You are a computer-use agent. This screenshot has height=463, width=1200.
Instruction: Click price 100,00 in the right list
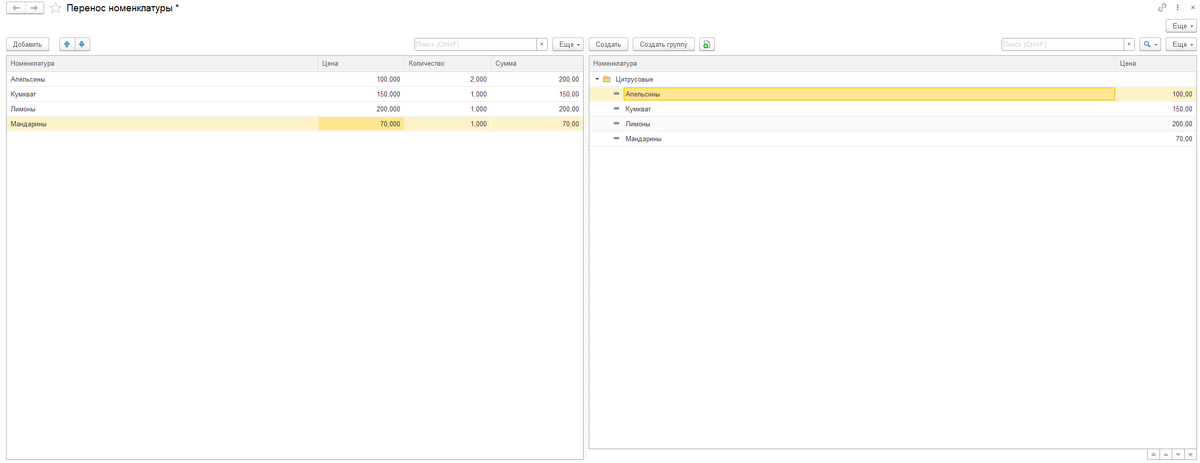click(x=1157, y=94)
